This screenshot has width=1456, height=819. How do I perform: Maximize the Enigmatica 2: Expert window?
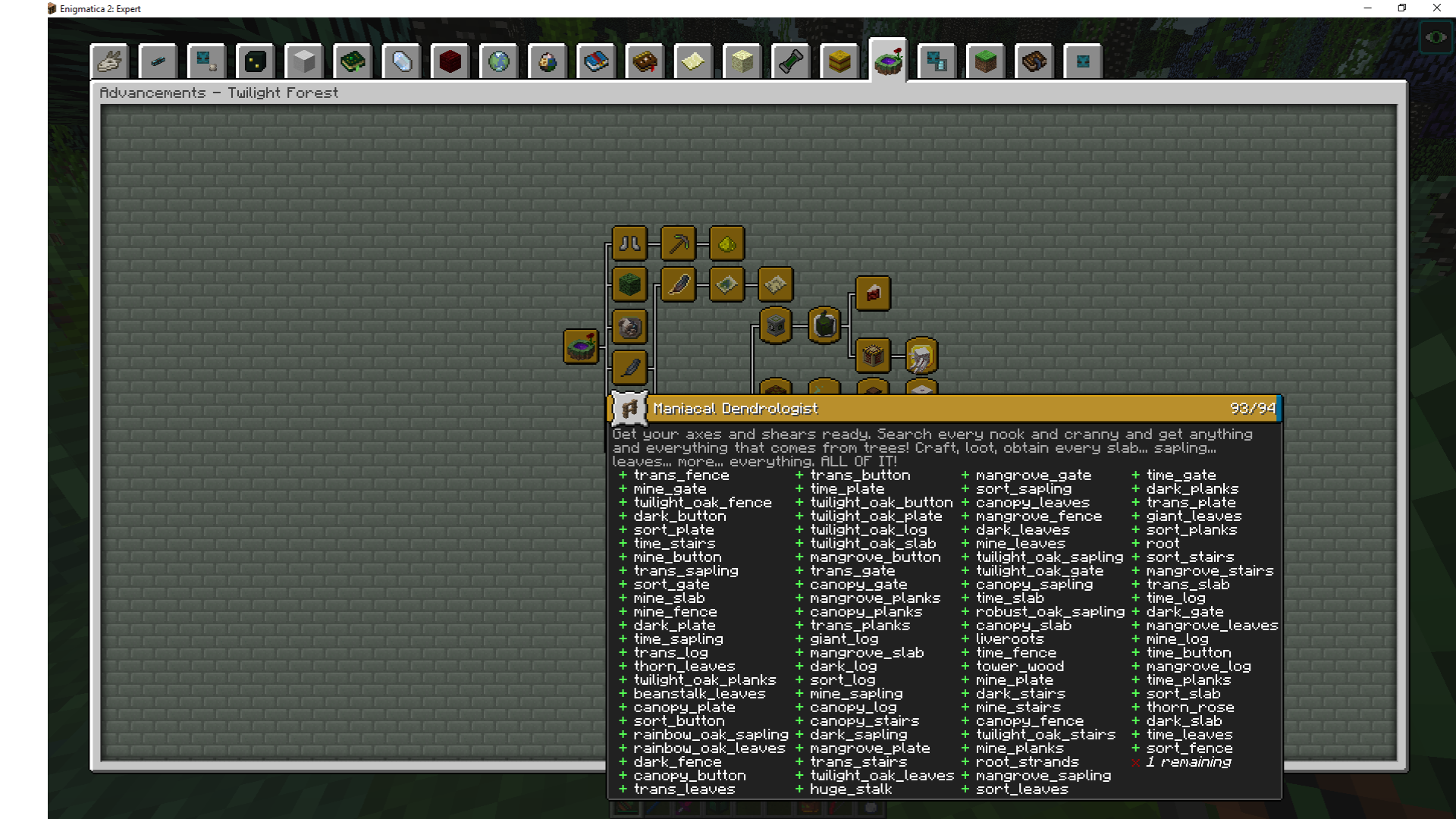[x=1402, y=8]
